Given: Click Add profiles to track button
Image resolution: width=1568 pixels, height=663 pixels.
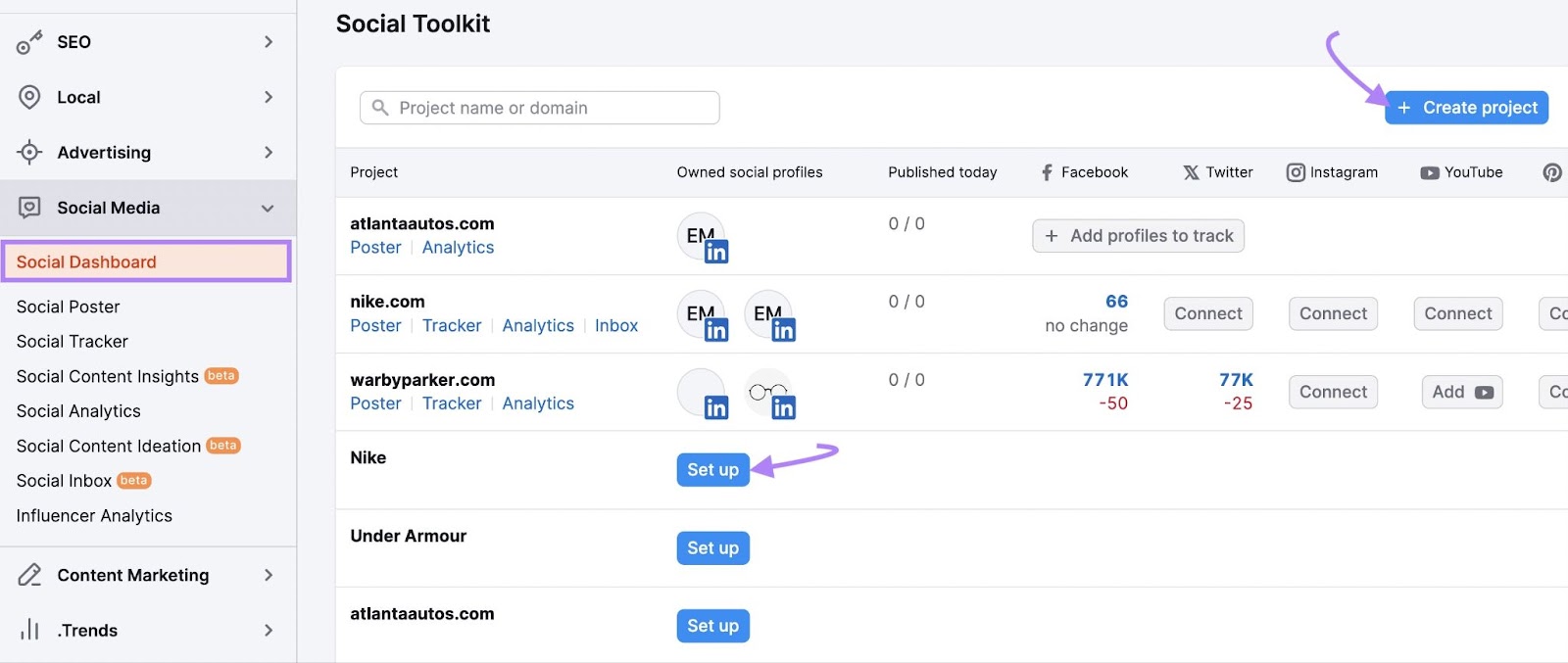Looking at the screenshot, I should click(1138, 236).
